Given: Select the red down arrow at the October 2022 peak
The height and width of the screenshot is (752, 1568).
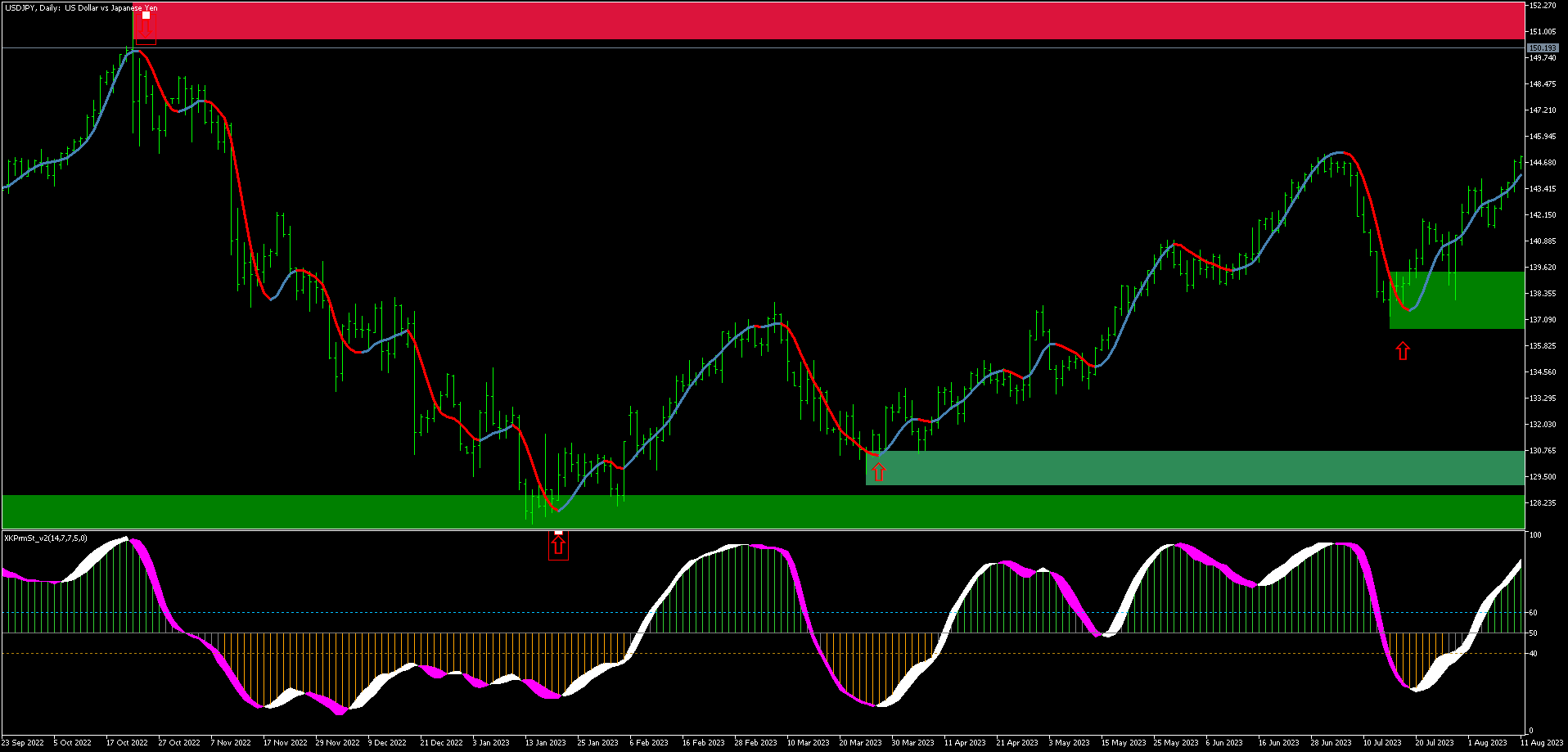Looking at the screenshot, I should [146, 26].
